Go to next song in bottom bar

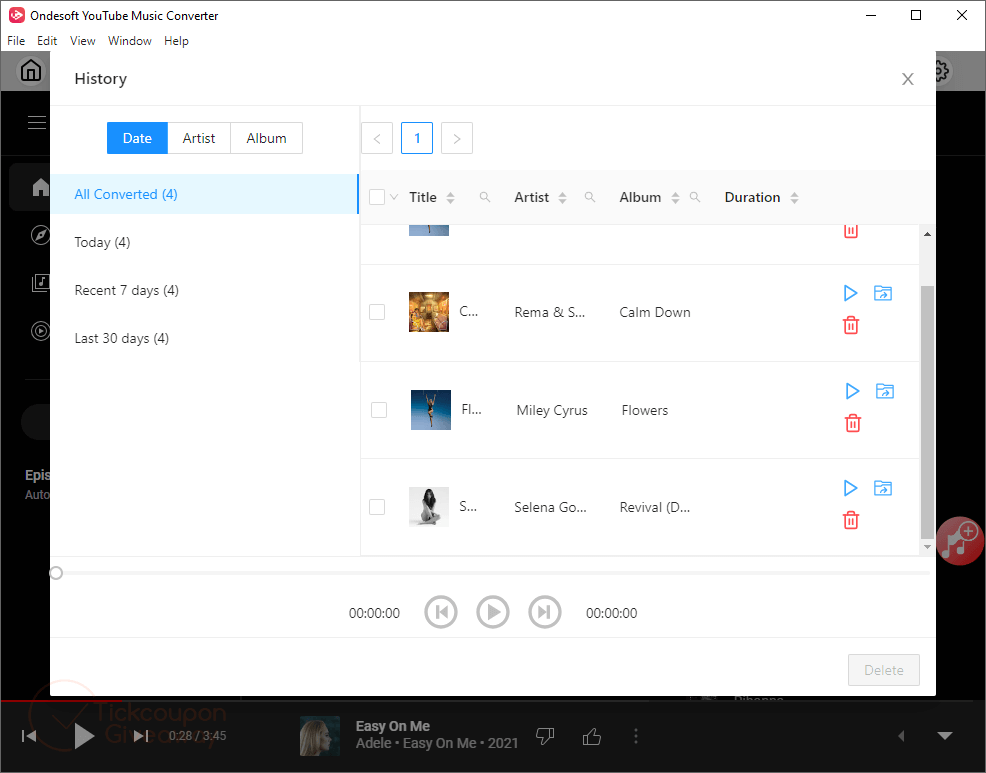click(x=141, y=736)
